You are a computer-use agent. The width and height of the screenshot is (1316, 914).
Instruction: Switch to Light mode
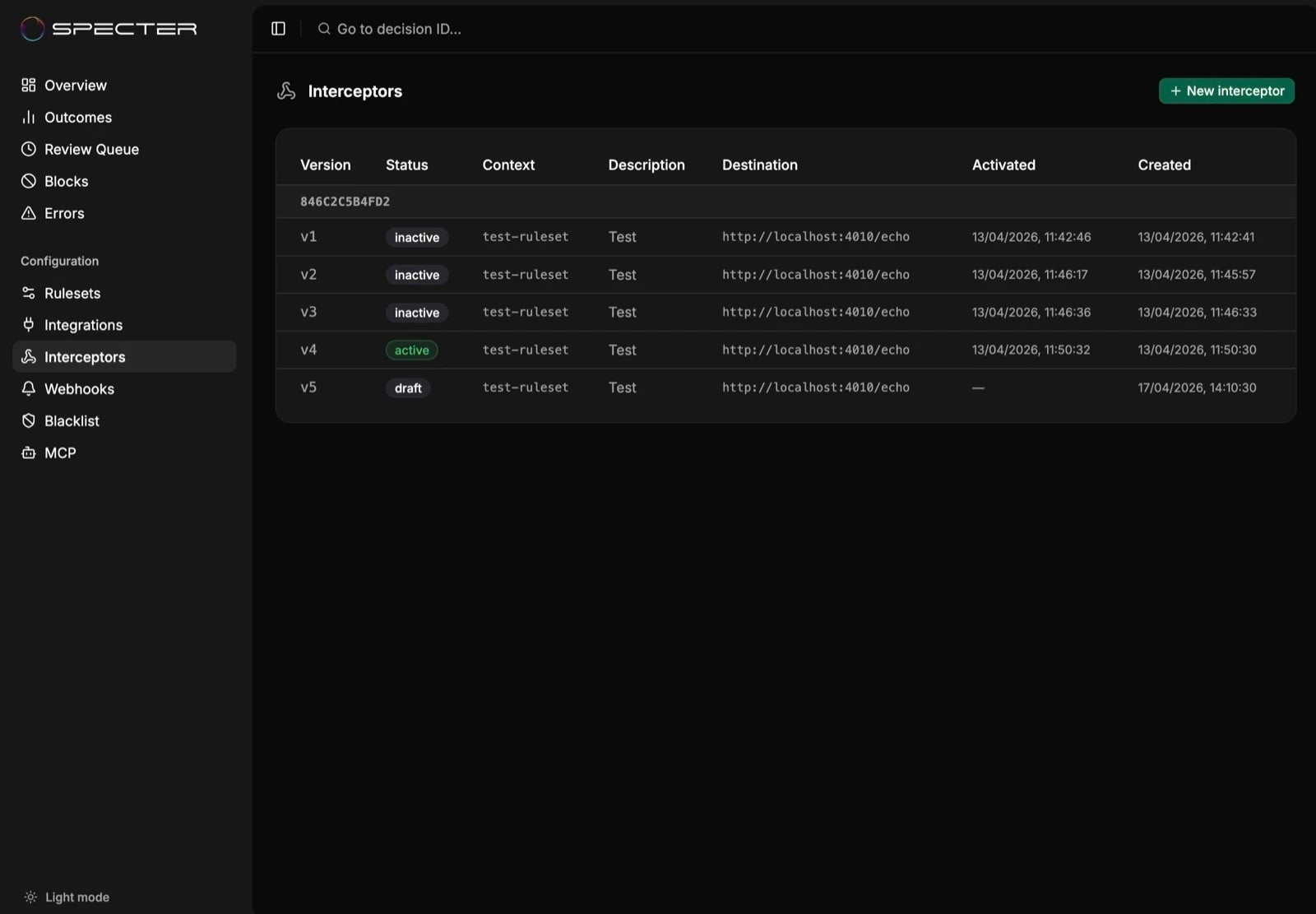point(67,897)
